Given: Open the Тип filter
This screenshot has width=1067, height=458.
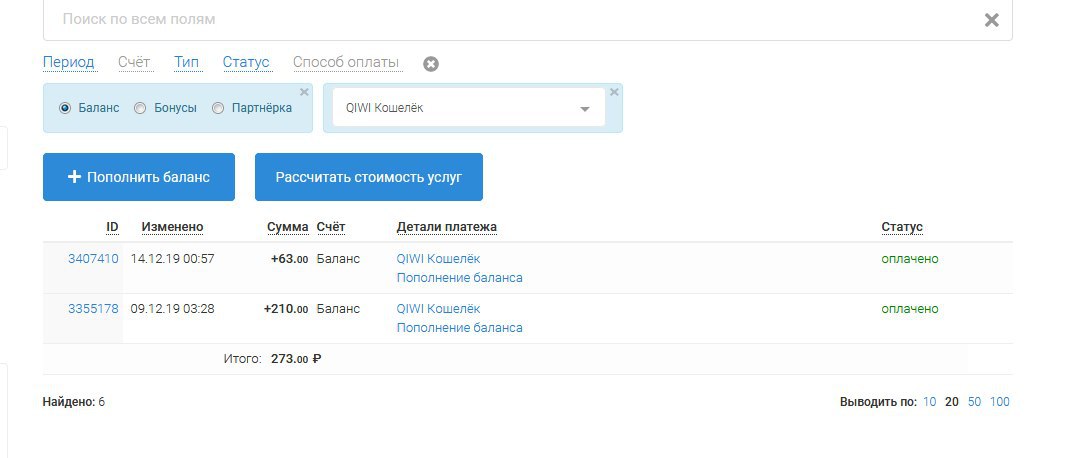Looking at the screenshot, I should coord(186,63).
